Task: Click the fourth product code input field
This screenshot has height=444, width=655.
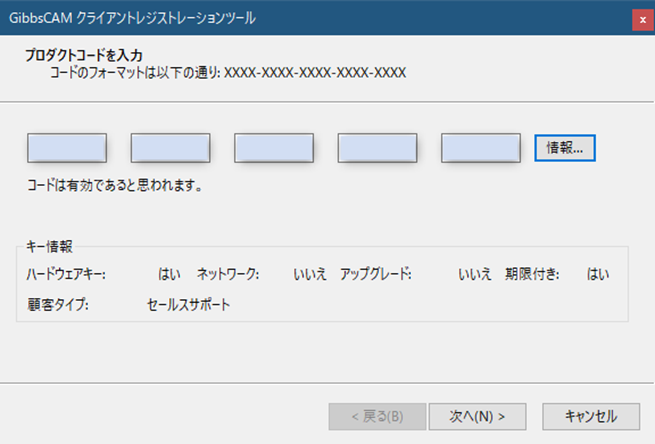Action: (x=377, y=147)
